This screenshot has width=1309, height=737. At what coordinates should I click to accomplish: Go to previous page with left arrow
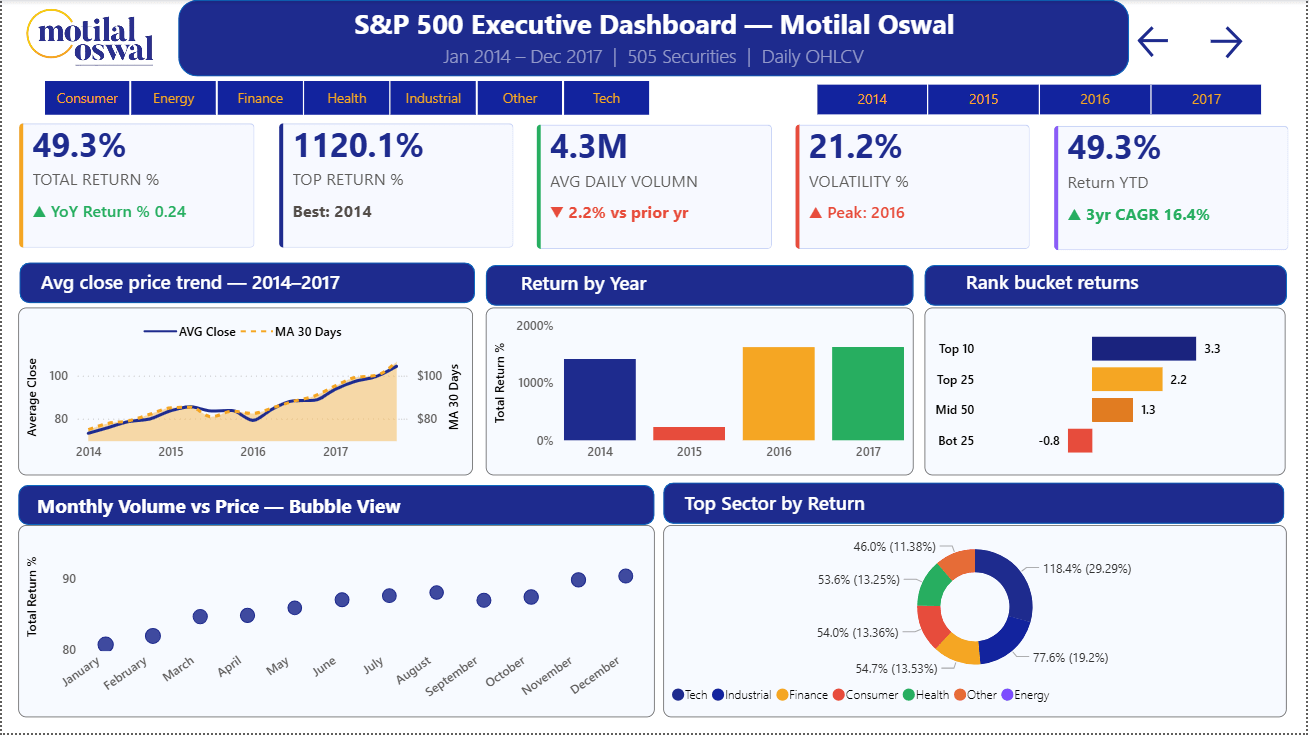pyautogui.click(x=1153, y=41)
